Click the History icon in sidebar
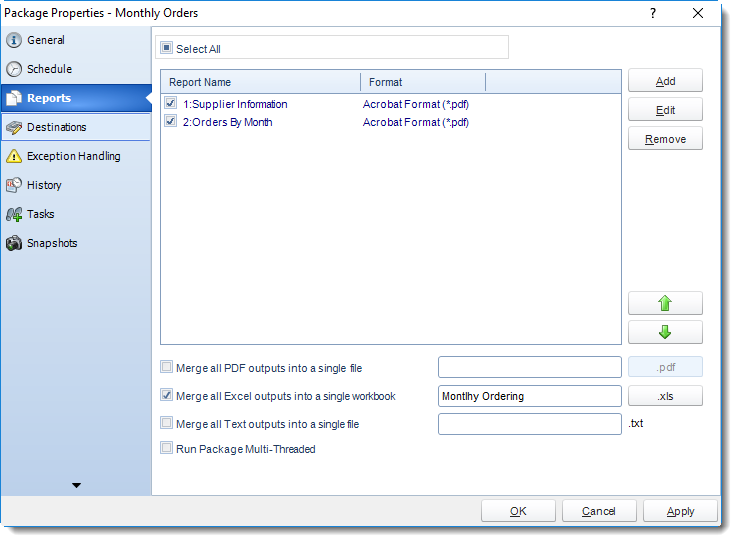This screenshot has width=737, height=542. click(x=14, y=185)
